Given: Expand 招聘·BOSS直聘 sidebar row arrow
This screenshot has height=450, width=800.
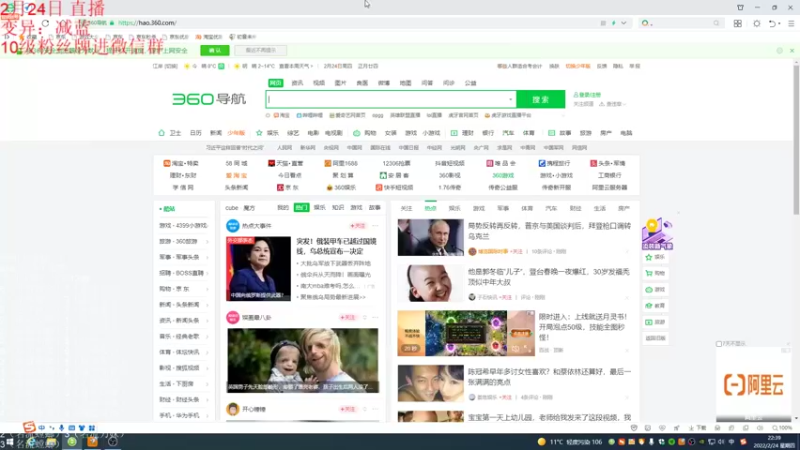Looking at the screenshot, I should pyautogui.click(x=208, y=273).
